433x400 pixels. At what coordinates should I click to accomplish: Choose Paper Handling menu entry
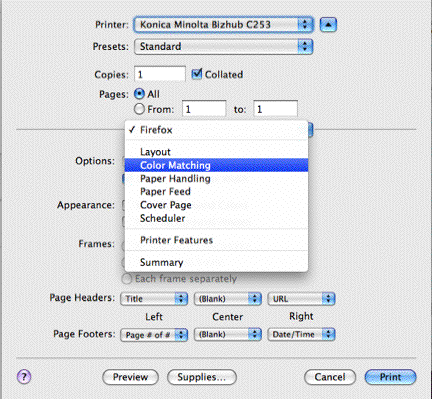[x=216, y=179]
